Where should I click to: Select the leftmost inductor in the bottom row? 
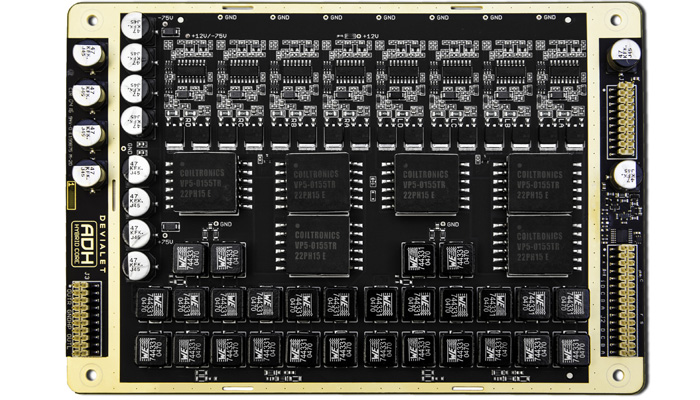click(153, 349)
